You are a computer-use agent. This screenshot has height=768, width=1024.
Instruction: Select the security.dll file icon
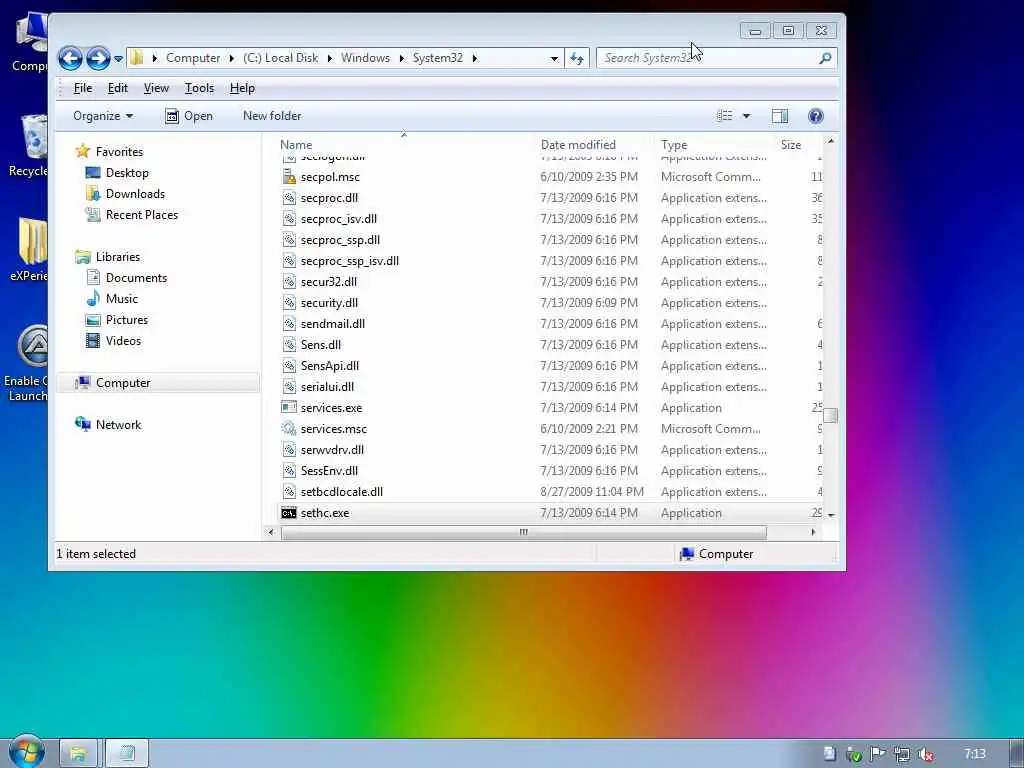[289, 302]
